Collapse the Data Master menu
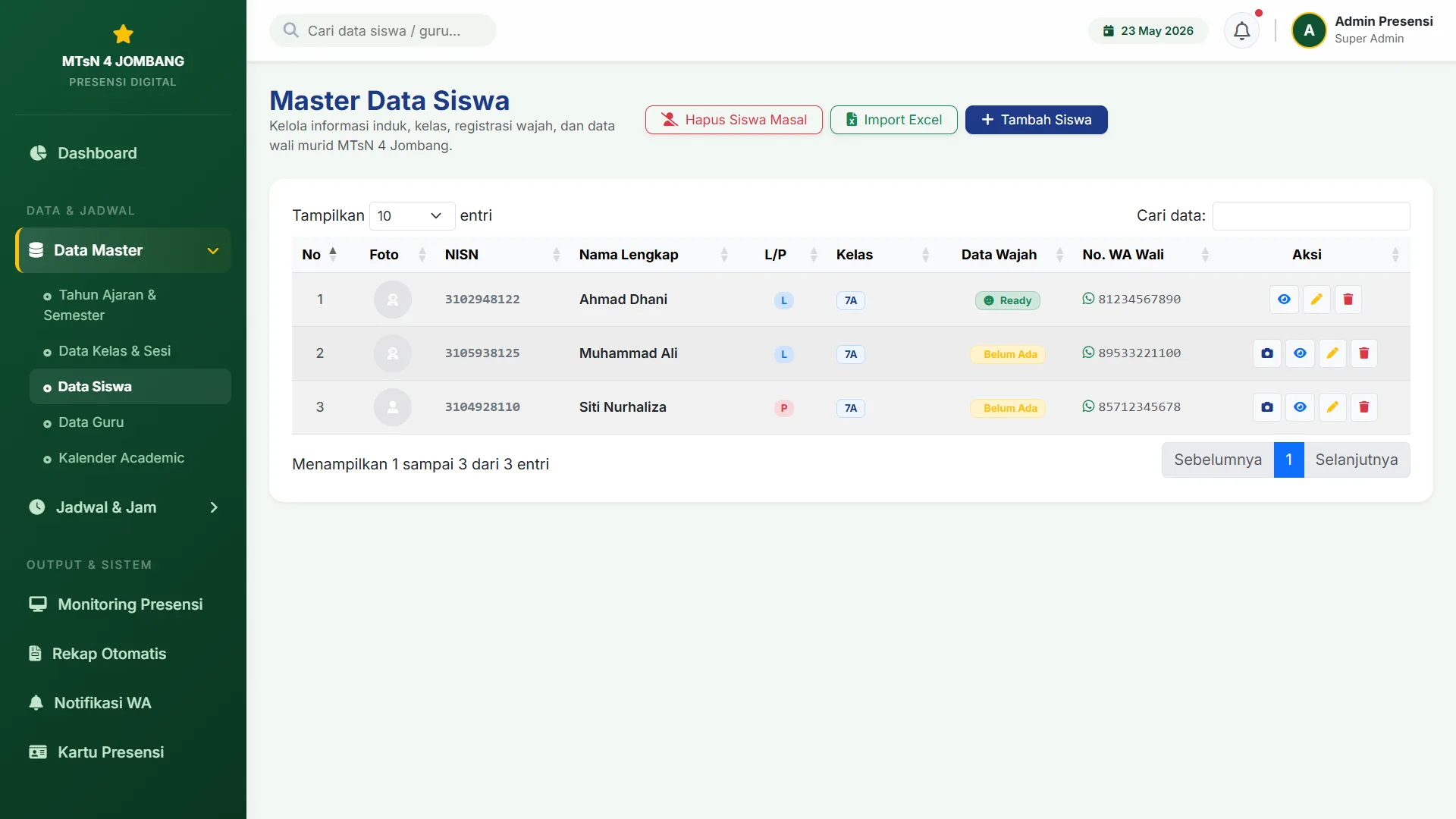 pyautogui.click(x=123, y=250)
